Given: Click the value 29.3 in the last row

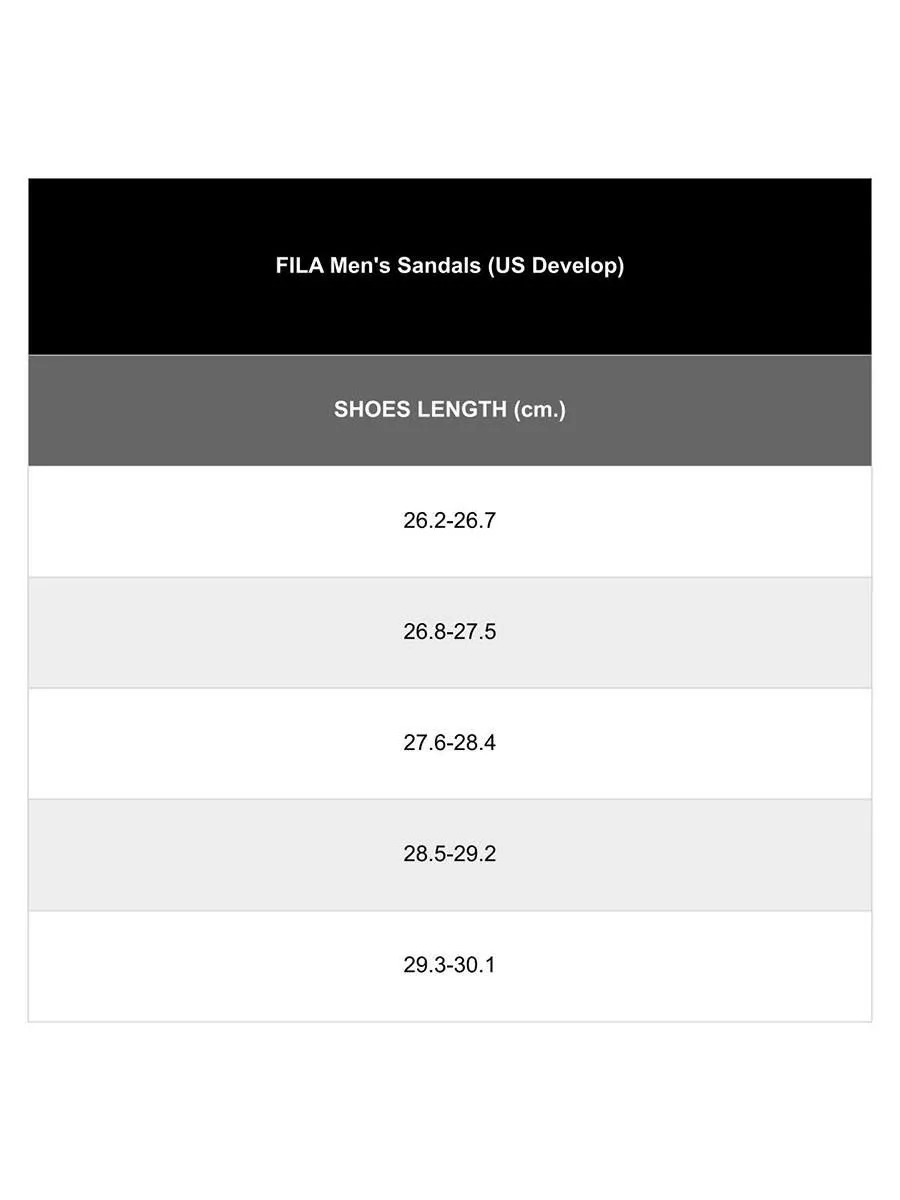Looking at the screenshot, I should point(424,965).
